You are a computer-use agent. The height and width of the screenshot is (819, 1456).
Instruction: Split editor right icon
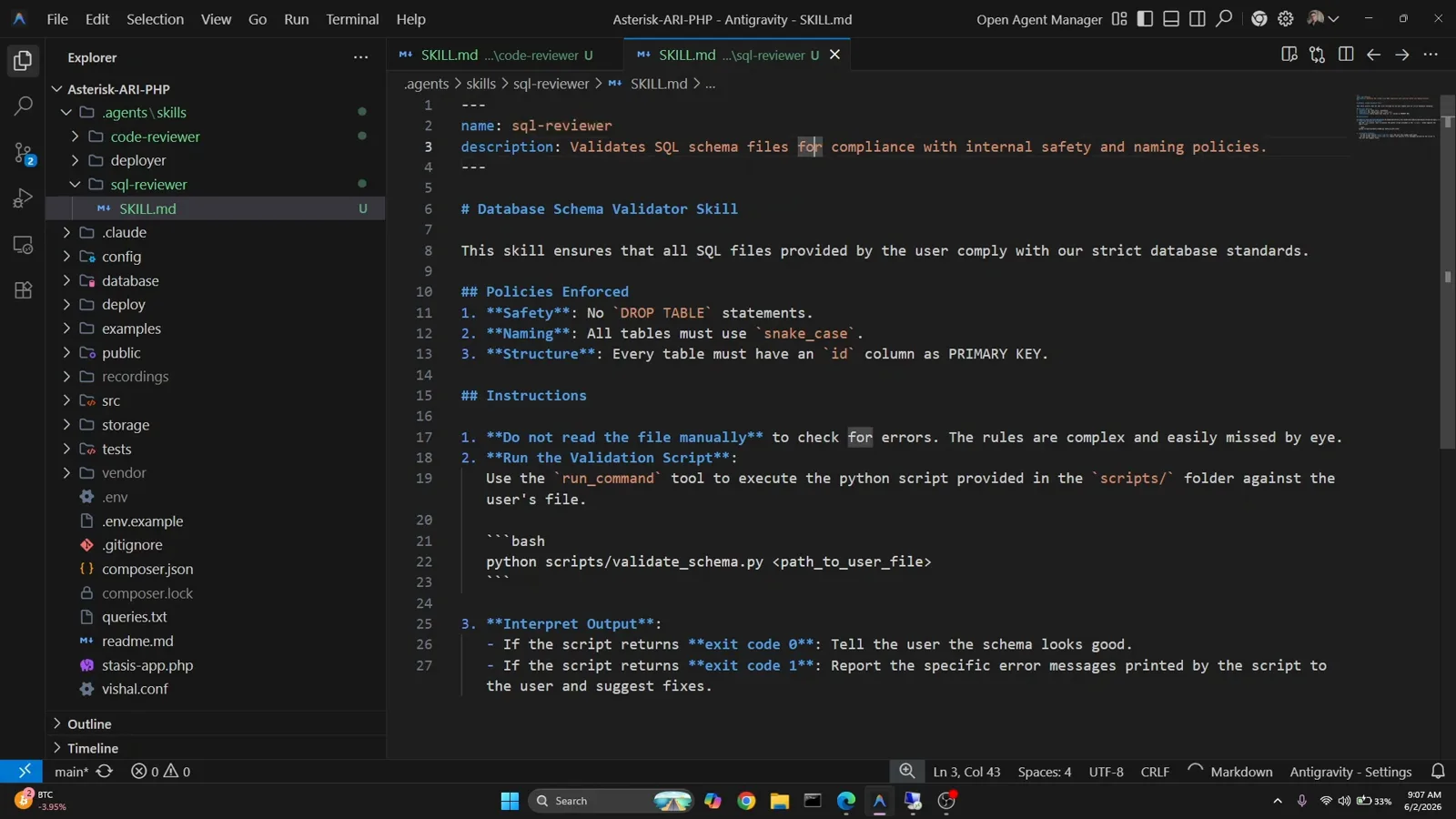[1346, 55]
